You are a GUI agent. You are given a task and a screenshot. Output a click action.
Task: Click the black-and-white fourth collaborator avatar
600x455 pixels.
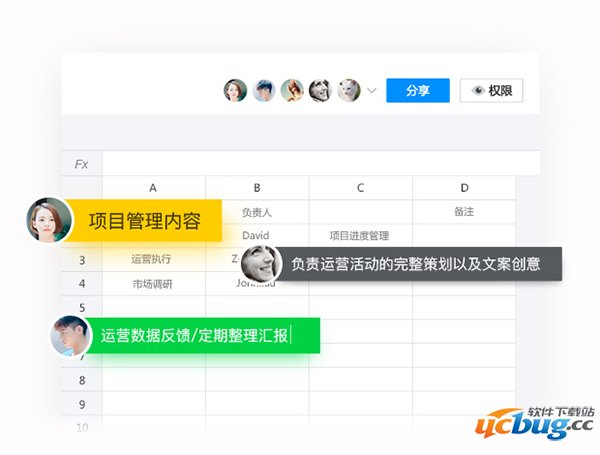pos(320,91)
